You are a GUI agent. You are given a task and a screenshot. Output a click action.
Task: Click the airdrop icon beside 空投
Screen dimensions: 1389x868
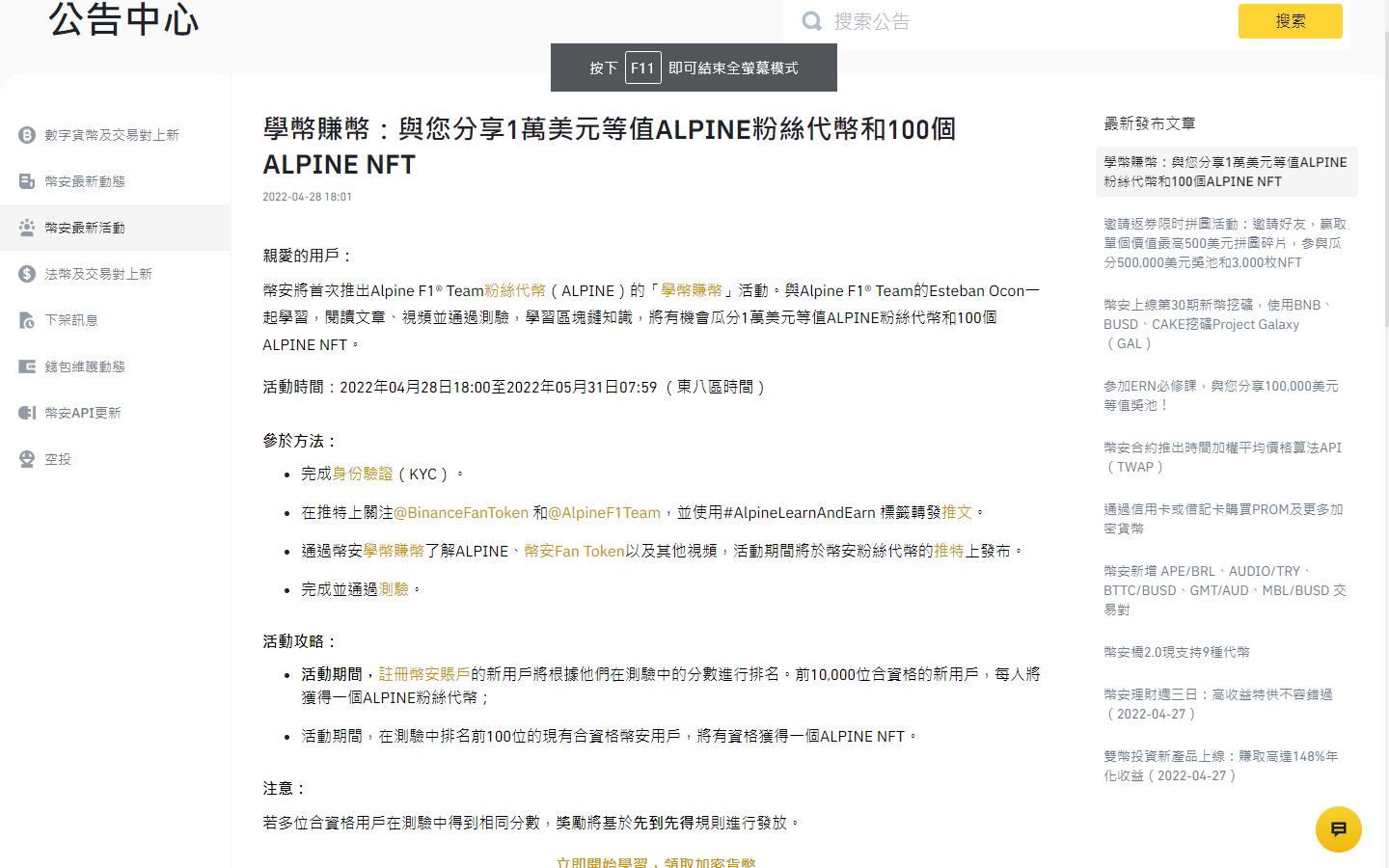(27, 459)
